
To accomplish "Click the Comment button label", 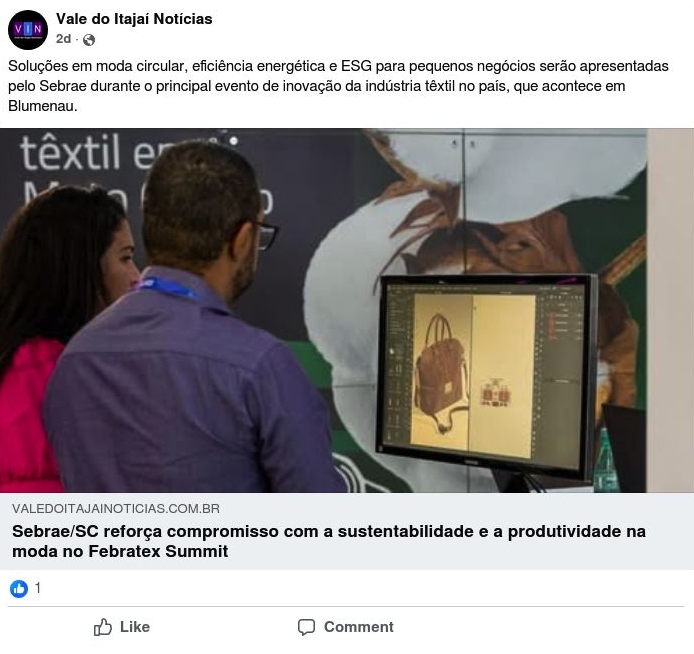I will point(359,627).
